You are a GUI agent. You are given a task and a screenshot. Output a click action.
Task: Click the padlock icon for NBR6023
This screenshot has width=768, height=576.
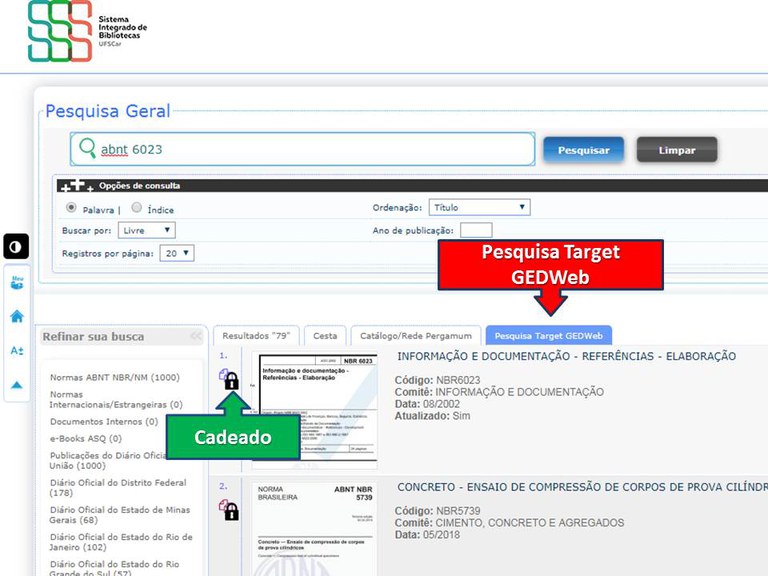pyautogui.click(x=232, y=381)
